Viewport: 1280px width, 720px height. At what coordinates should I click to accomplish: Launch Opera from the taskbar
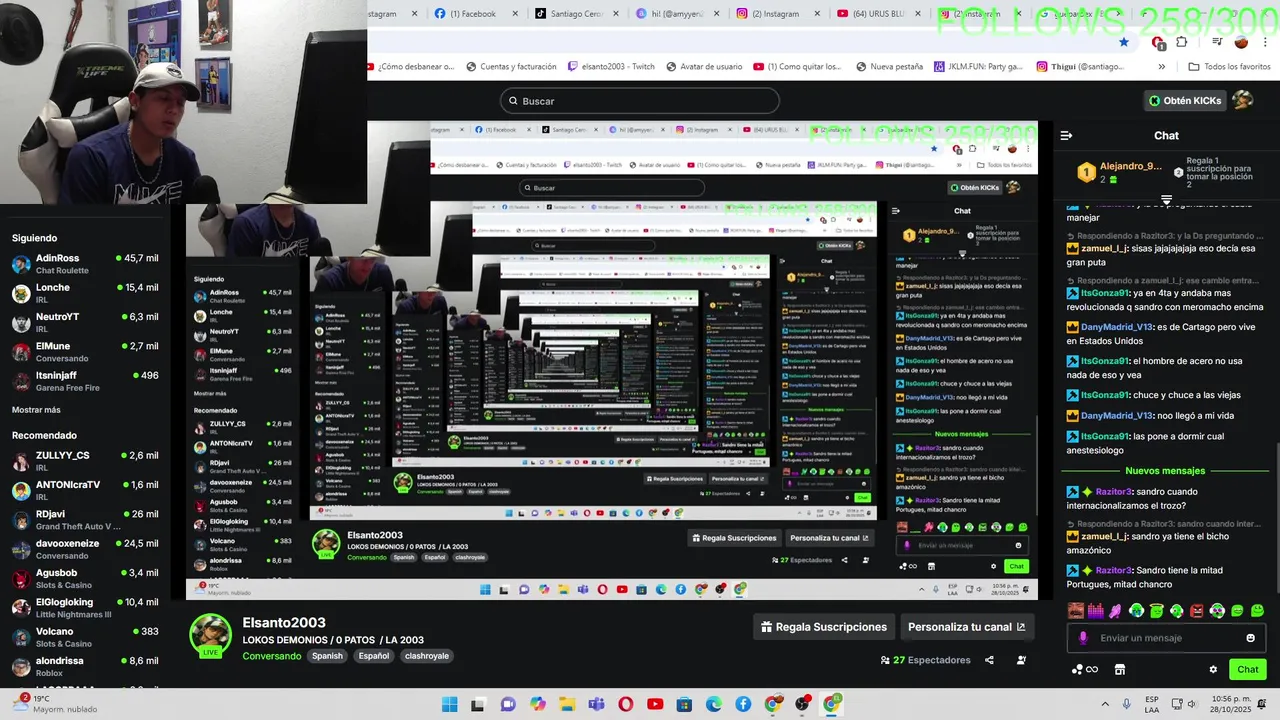pos(626,704)
